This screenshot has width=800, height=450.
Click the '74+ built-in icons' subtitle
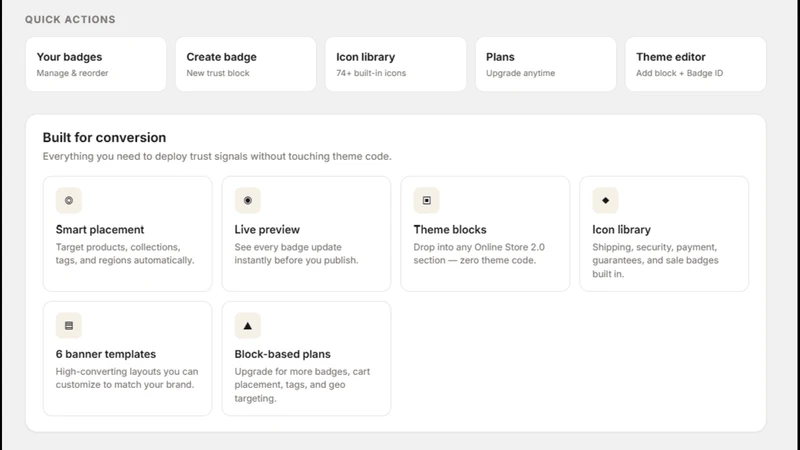pyautogui.click(x=371, y=73)
